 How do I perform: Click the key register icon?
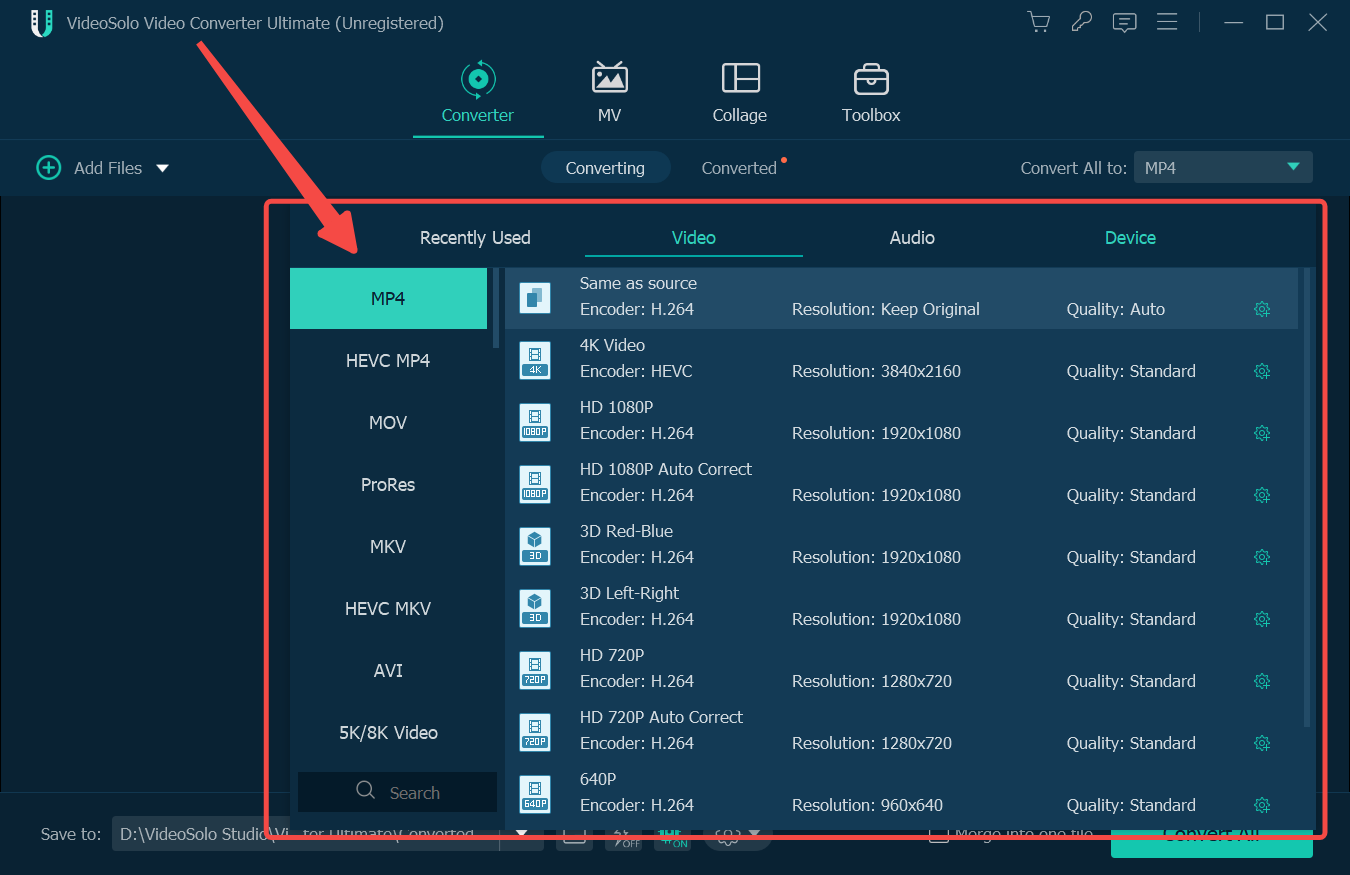click(x=1081, y=22)
